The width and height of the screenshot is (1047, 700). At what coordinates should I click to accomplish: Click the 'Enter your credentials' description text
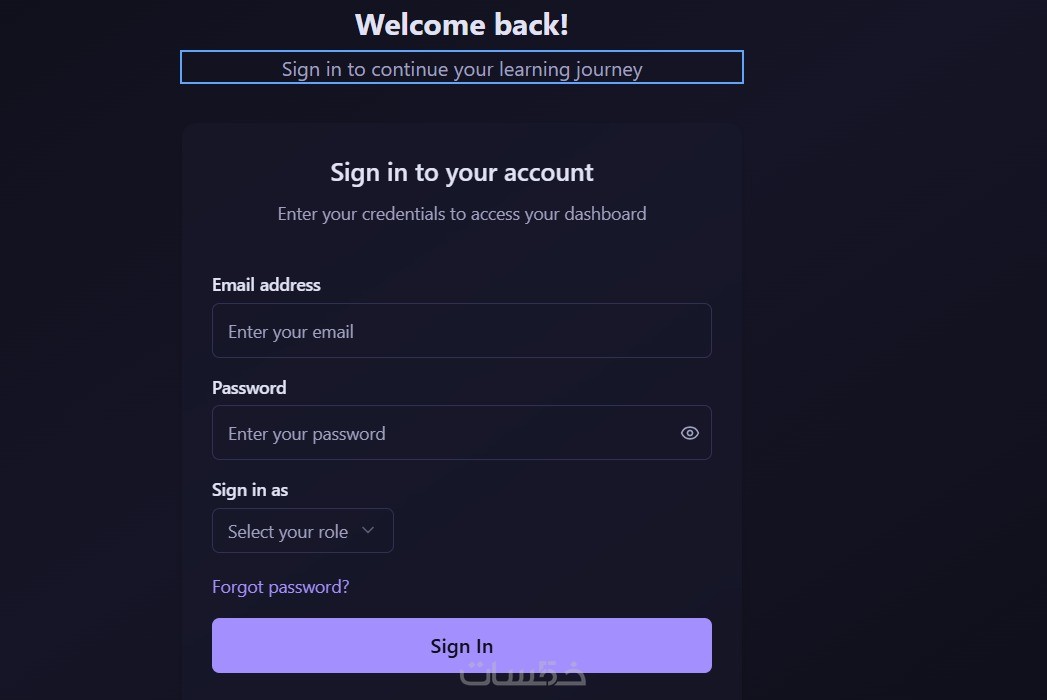(x=462, y=214)
